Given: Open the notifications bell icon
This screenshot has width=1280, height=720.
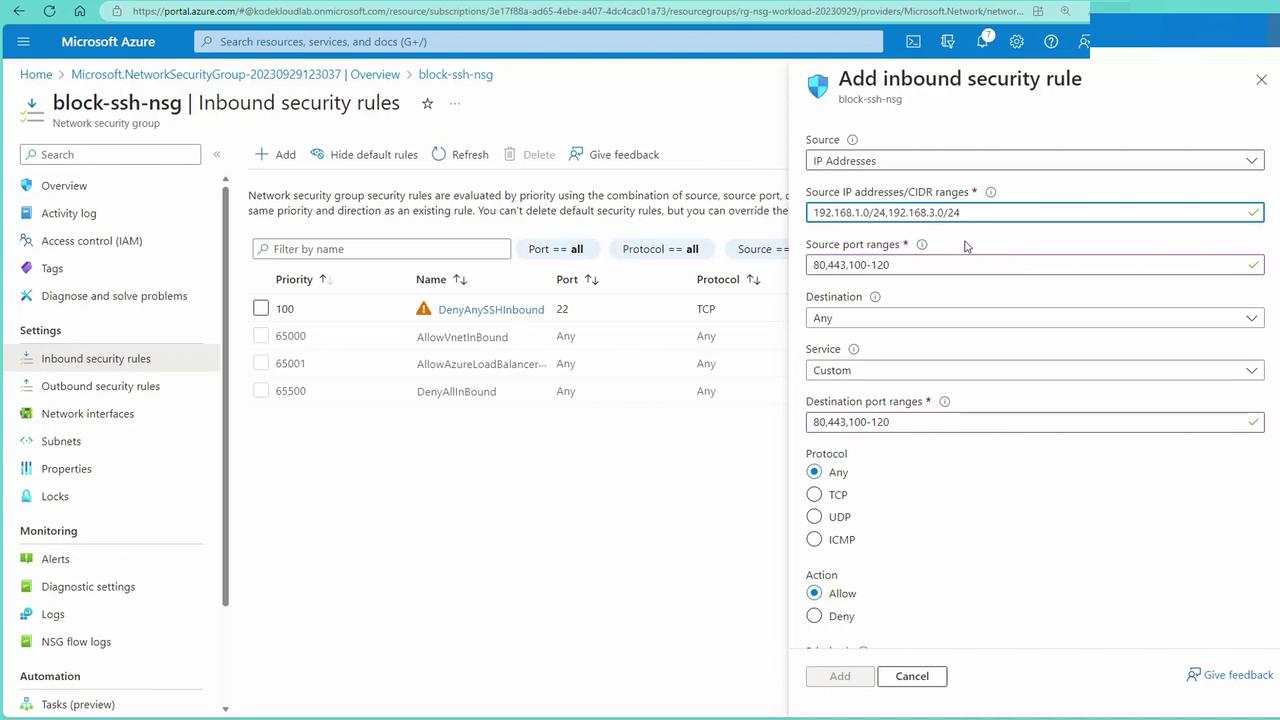Looking at the screenshot, I should (983, 42).
